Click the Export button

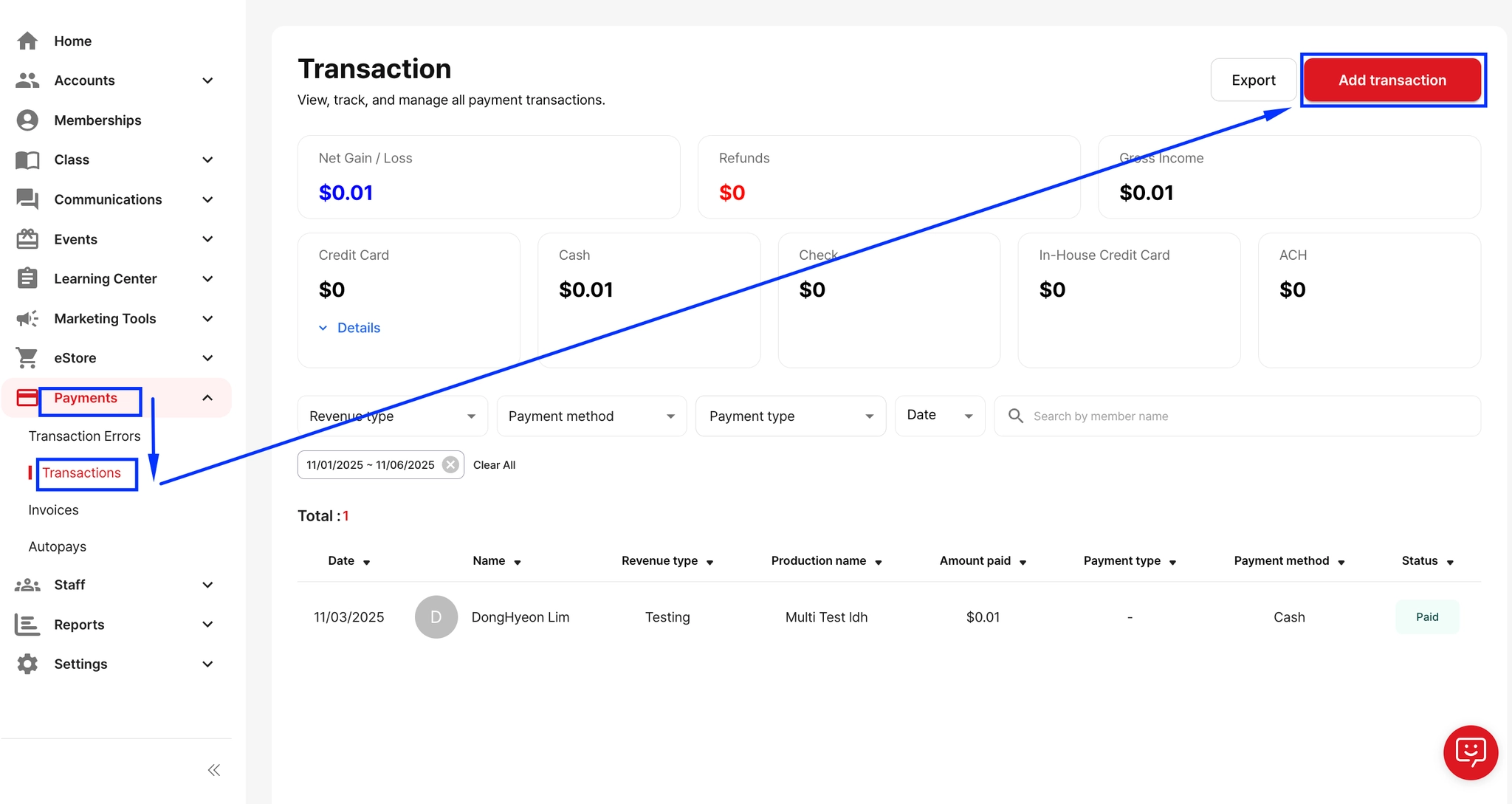[1253, 80]
